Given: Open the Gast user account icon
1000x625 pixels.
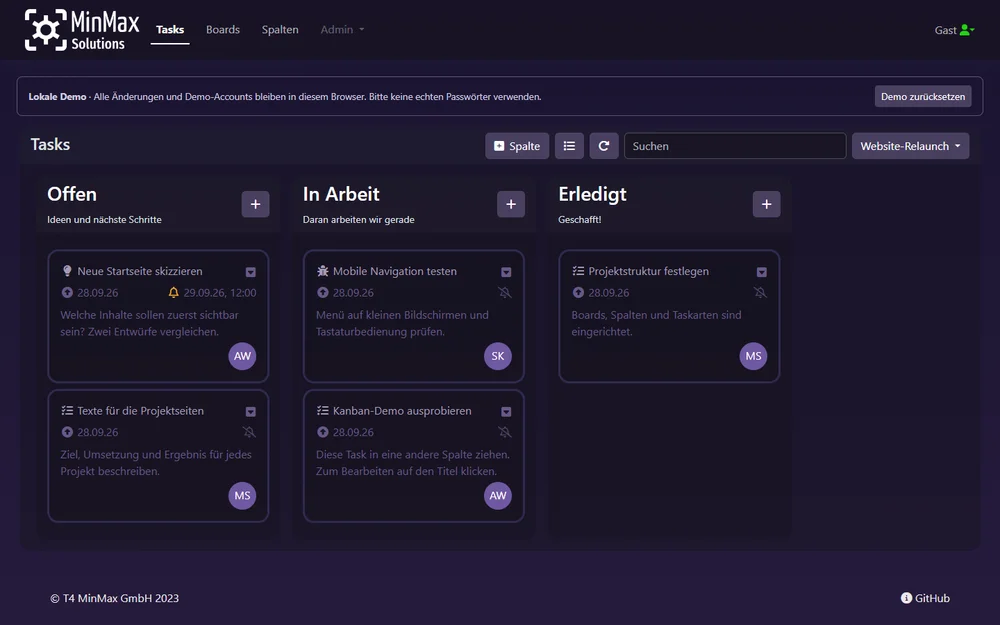Looking at the screenshot, I should (967, 29).
